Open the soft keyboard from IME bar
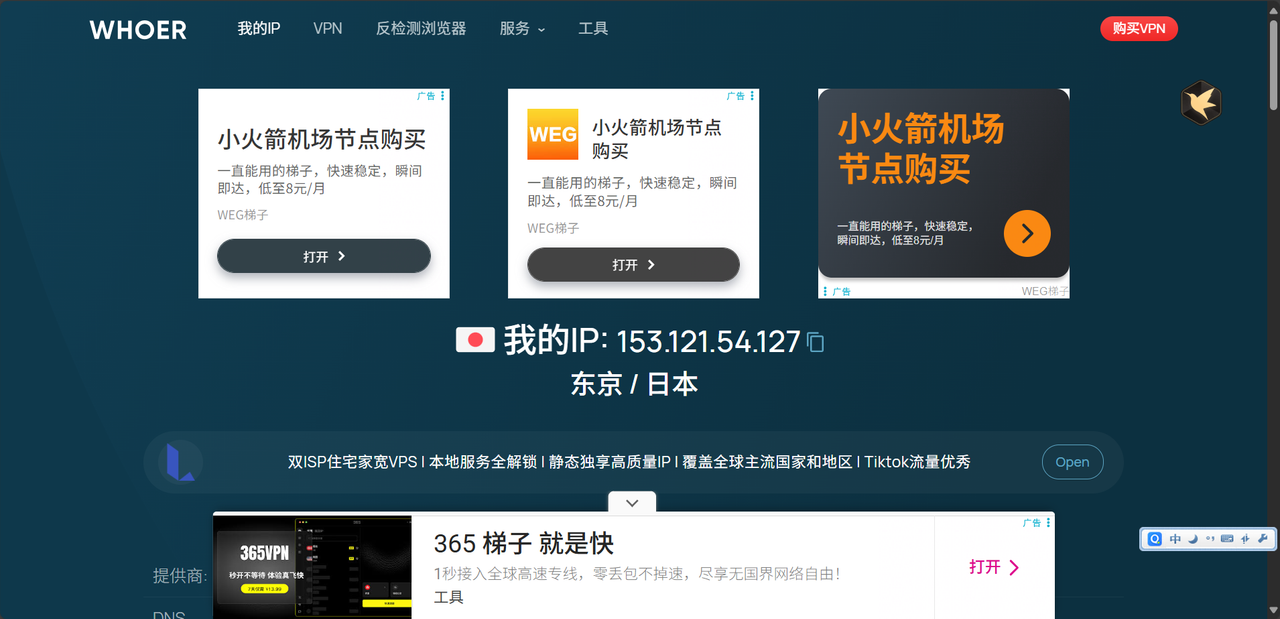 [1227, 539]
